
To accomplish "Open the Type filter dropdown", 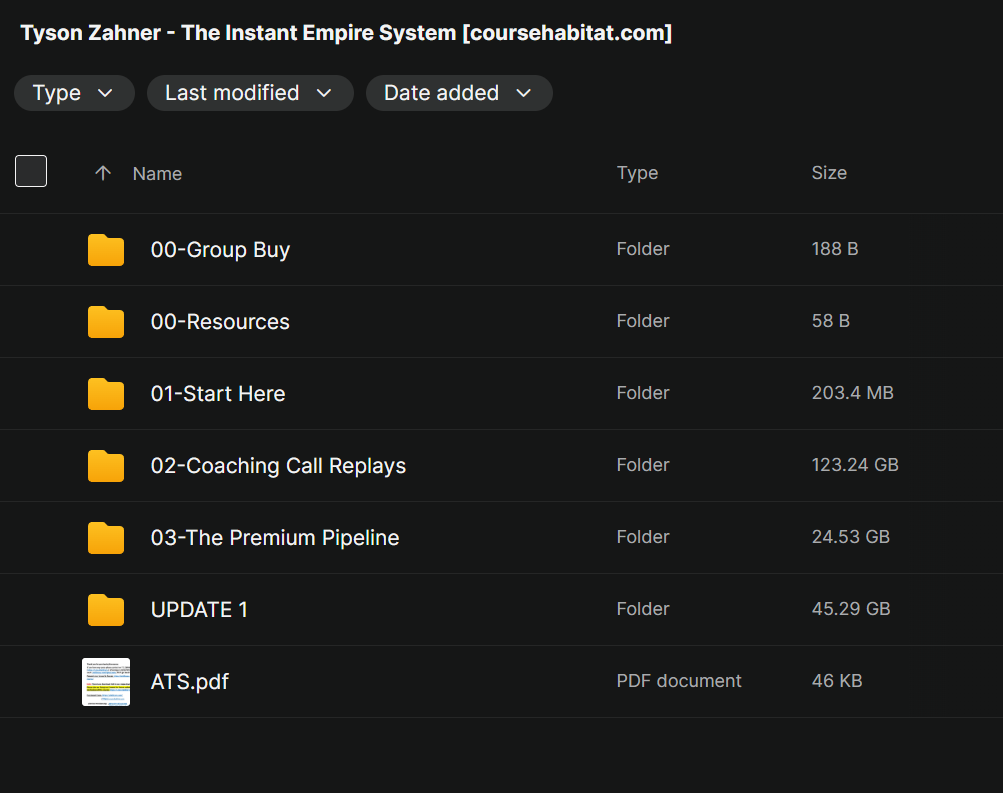I will [74, 93].
